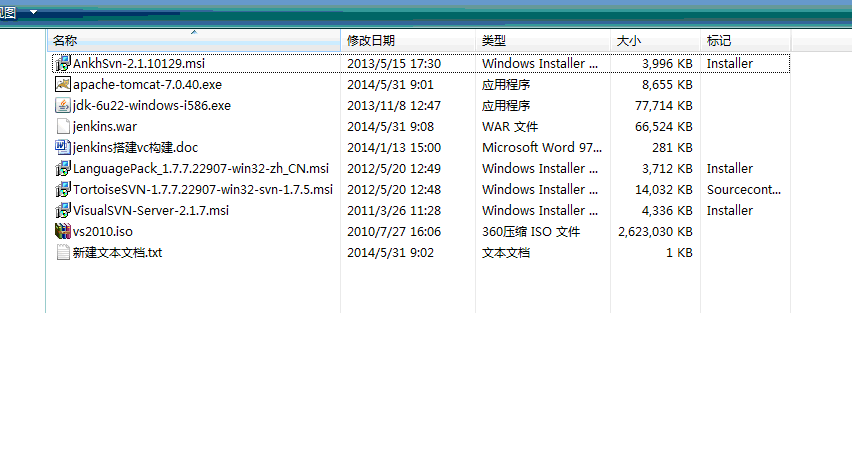The image size is (852, 460).
Task: Select the file name apache-tomcat-7.0.40.exe
Action: 147,85
